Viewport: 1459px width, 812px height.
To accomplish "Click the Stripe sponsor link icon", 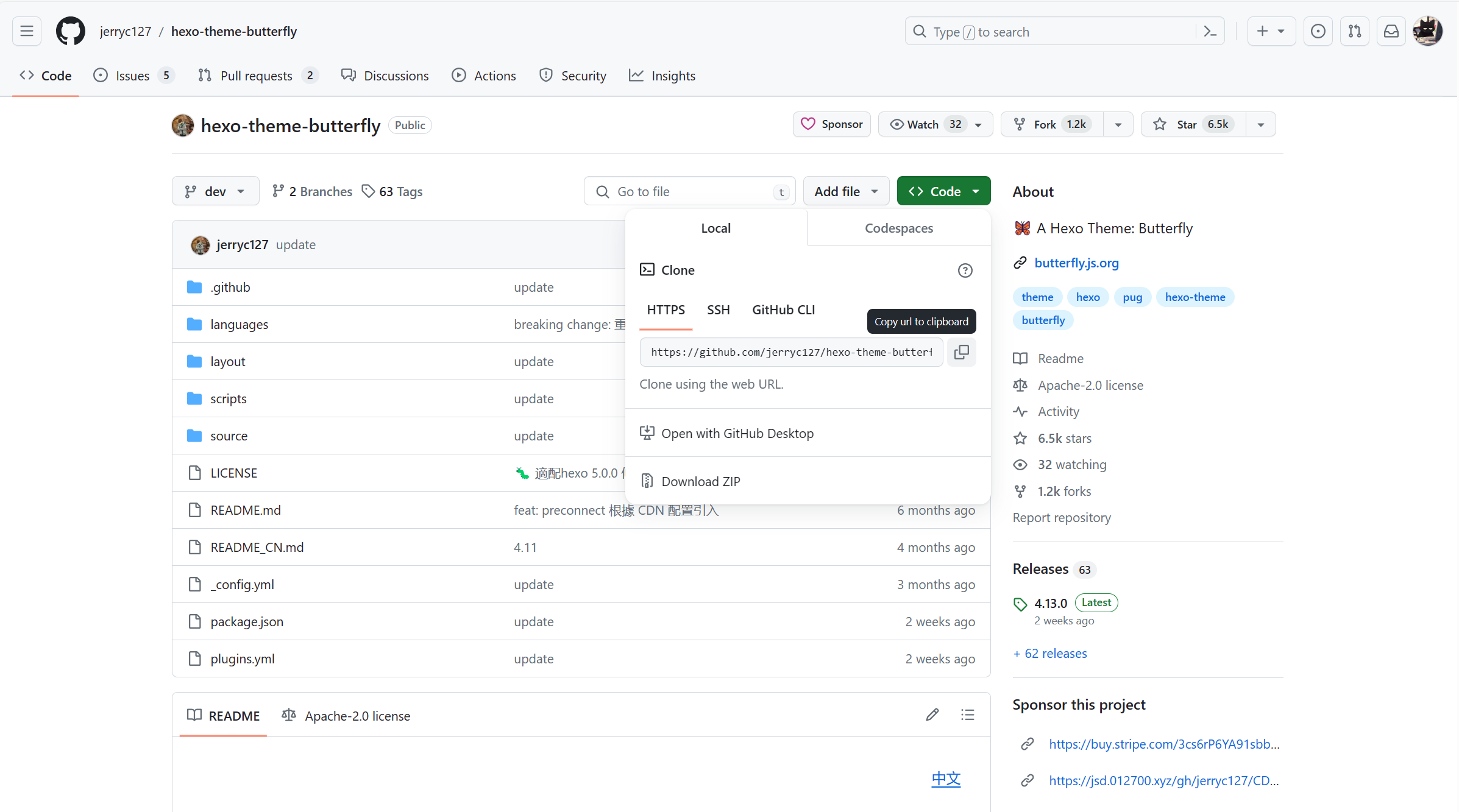I will point(1028,744).
